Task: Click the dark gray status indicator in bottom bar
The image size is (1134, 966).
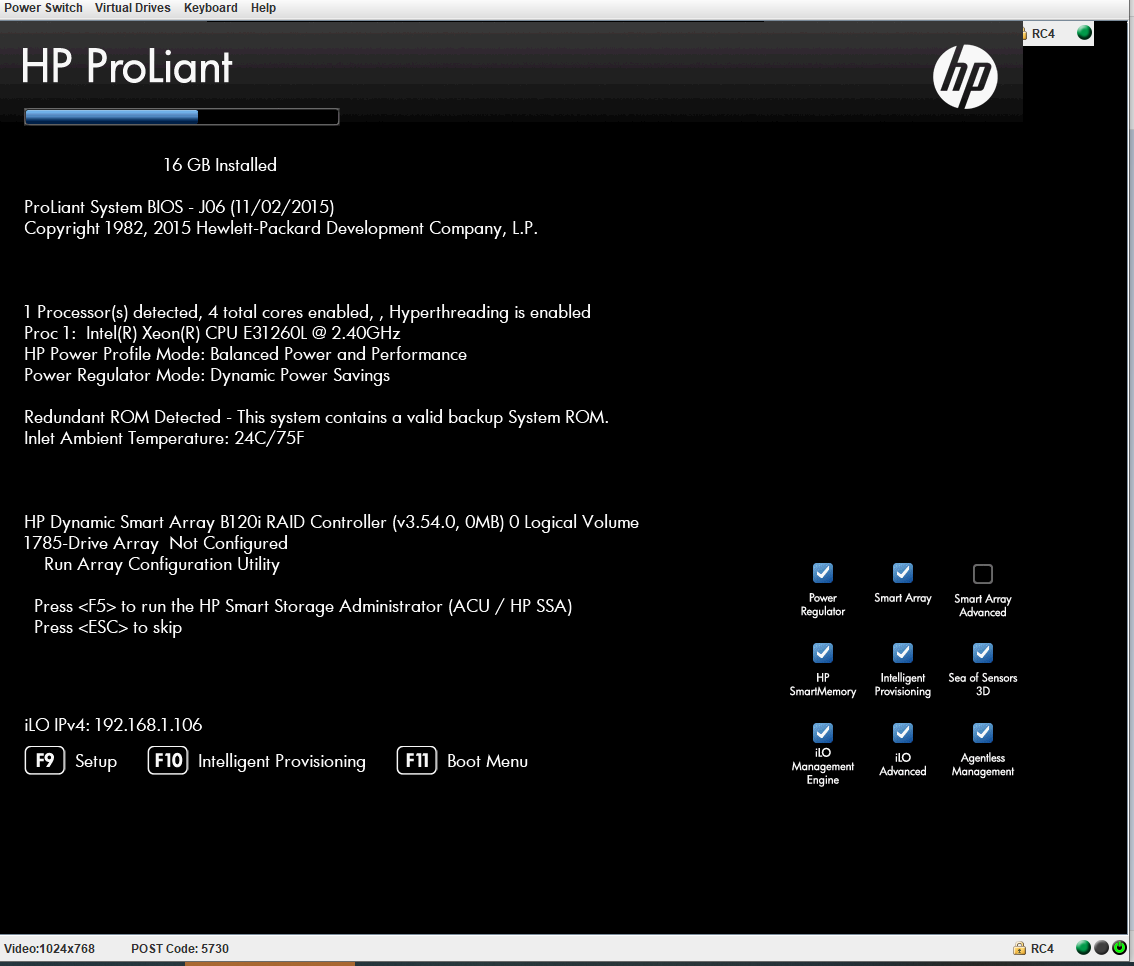Action: pyautogui.click(x=1101, y=948)
